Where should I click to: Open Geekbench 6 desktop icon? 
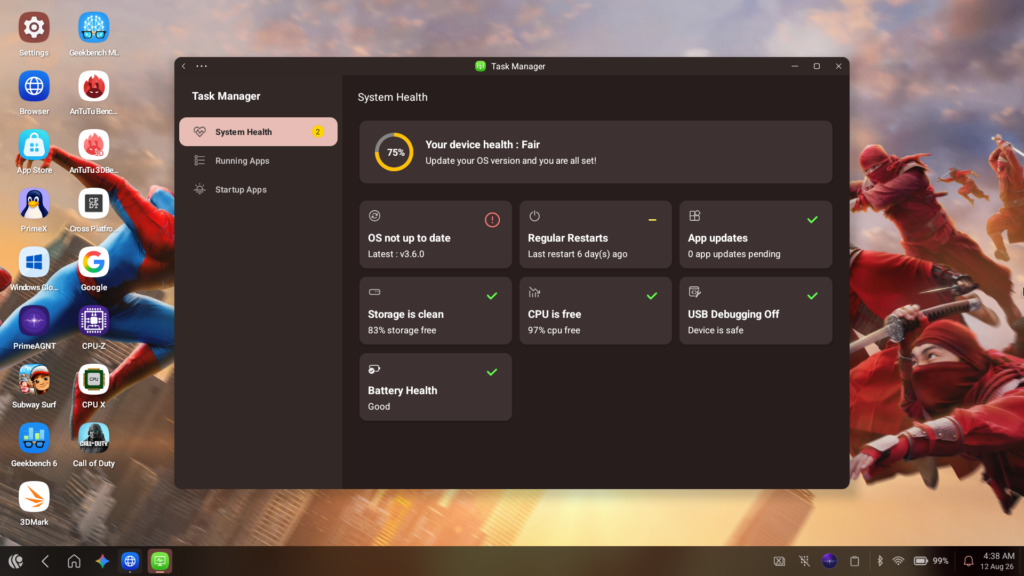34,438
